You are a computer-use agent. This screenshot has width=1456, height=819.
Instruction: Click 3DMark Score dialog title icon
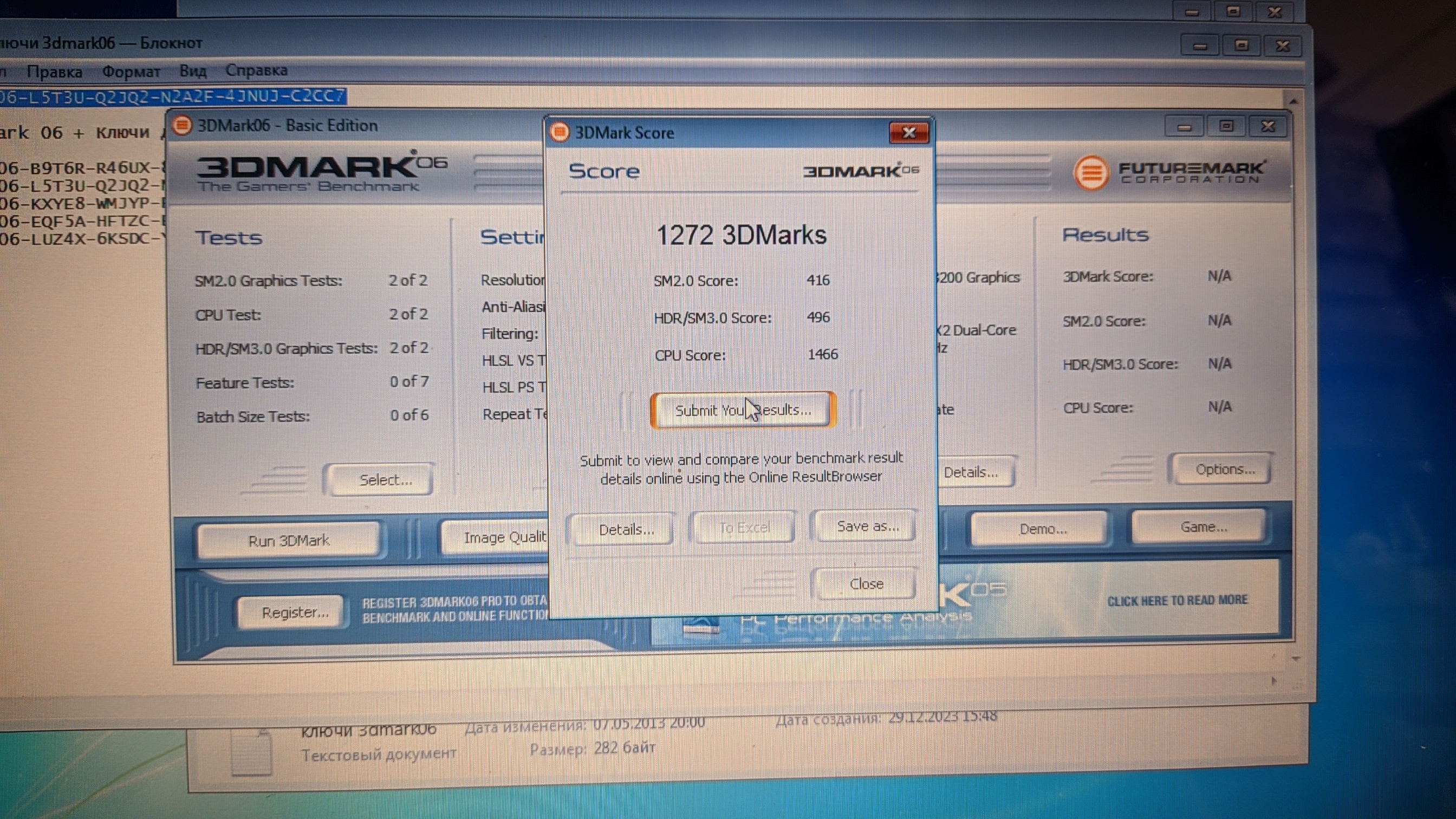559,132
